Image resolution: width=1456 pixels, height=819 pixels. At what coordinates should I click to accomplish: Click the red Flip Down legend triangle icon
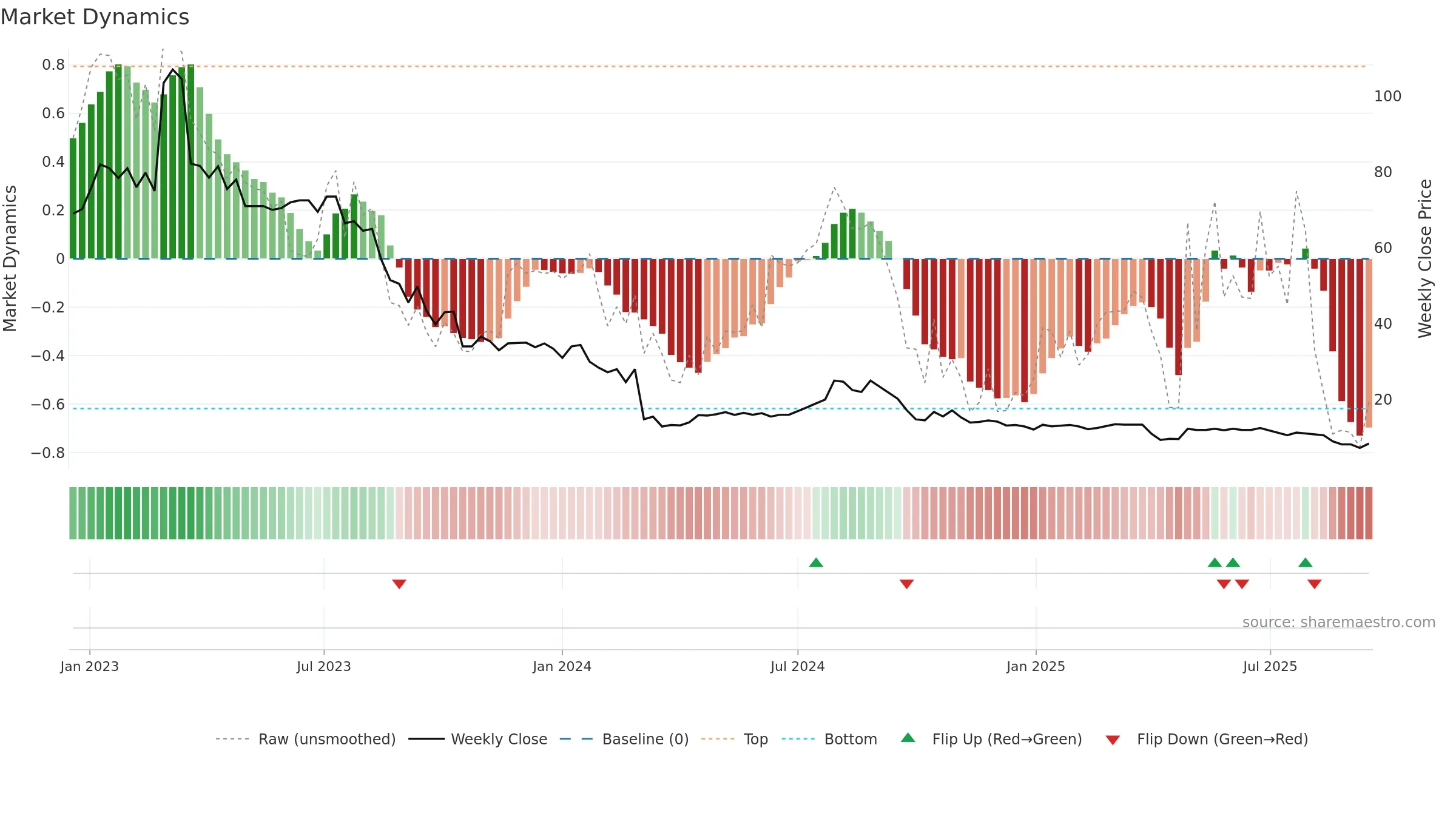1113,740
